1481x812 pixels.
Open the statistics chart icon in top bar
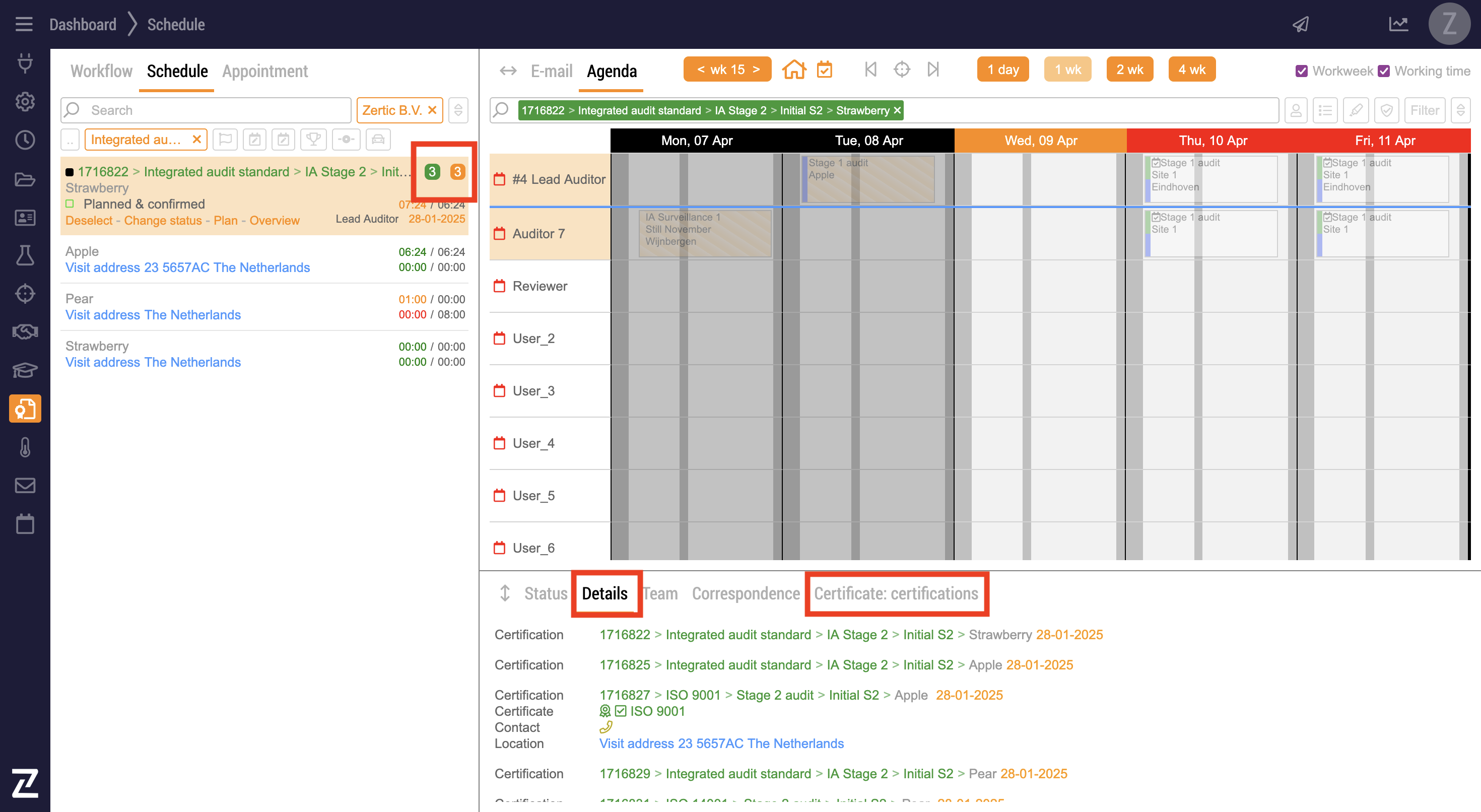point(1398,24)
